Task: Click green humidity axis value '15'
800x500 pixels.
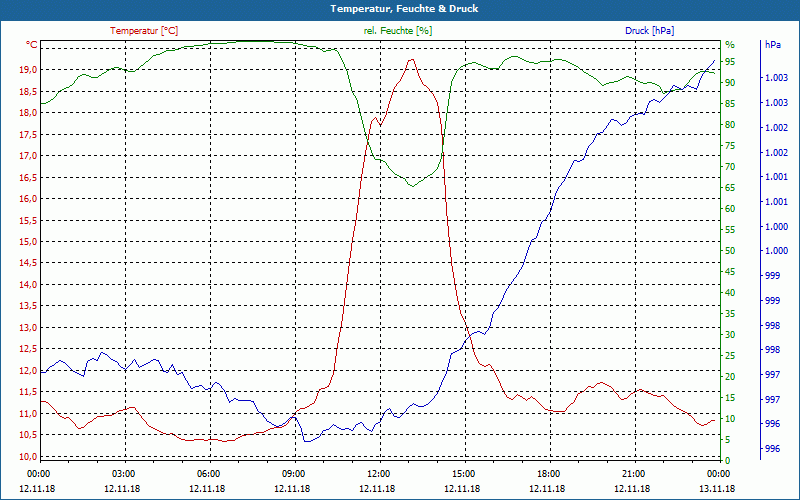Action: (730, 398)
